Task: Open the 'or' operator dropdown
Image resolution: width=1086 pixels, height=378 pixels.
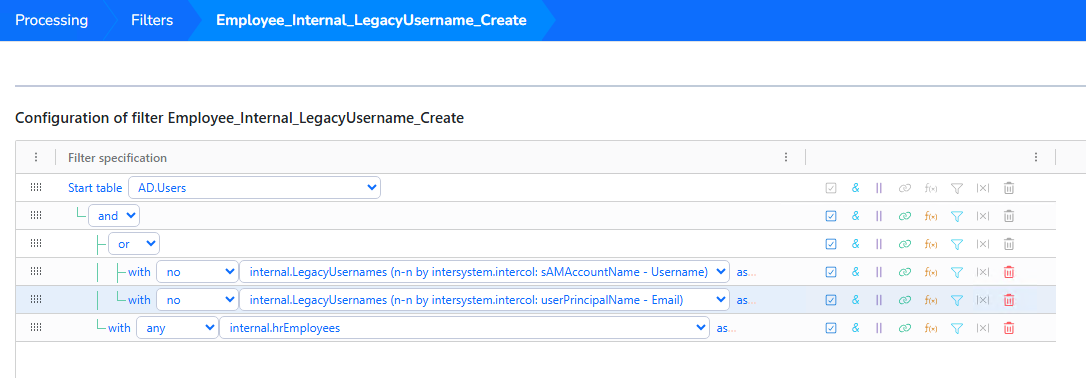Action: coord(134,244)
